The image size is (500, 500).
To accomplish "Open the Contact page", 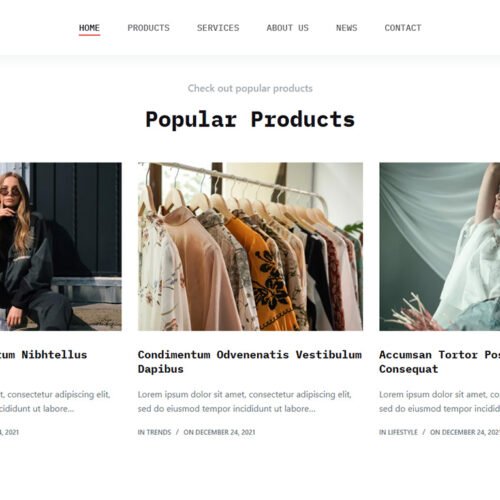I will tap(403, 28).
